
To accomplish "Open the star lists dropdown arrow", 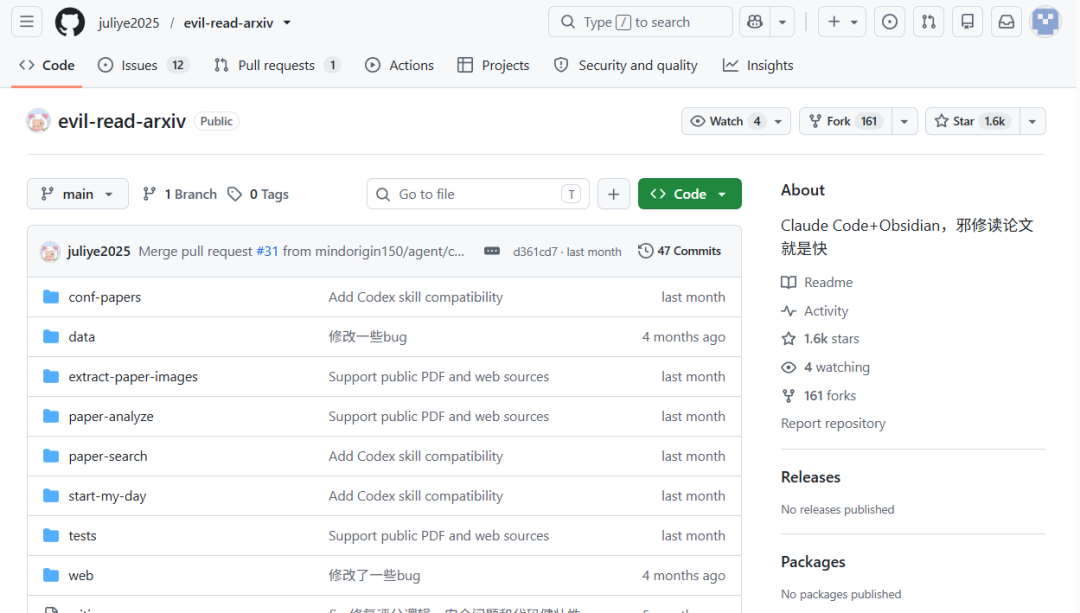I will tap(1032, 121).
